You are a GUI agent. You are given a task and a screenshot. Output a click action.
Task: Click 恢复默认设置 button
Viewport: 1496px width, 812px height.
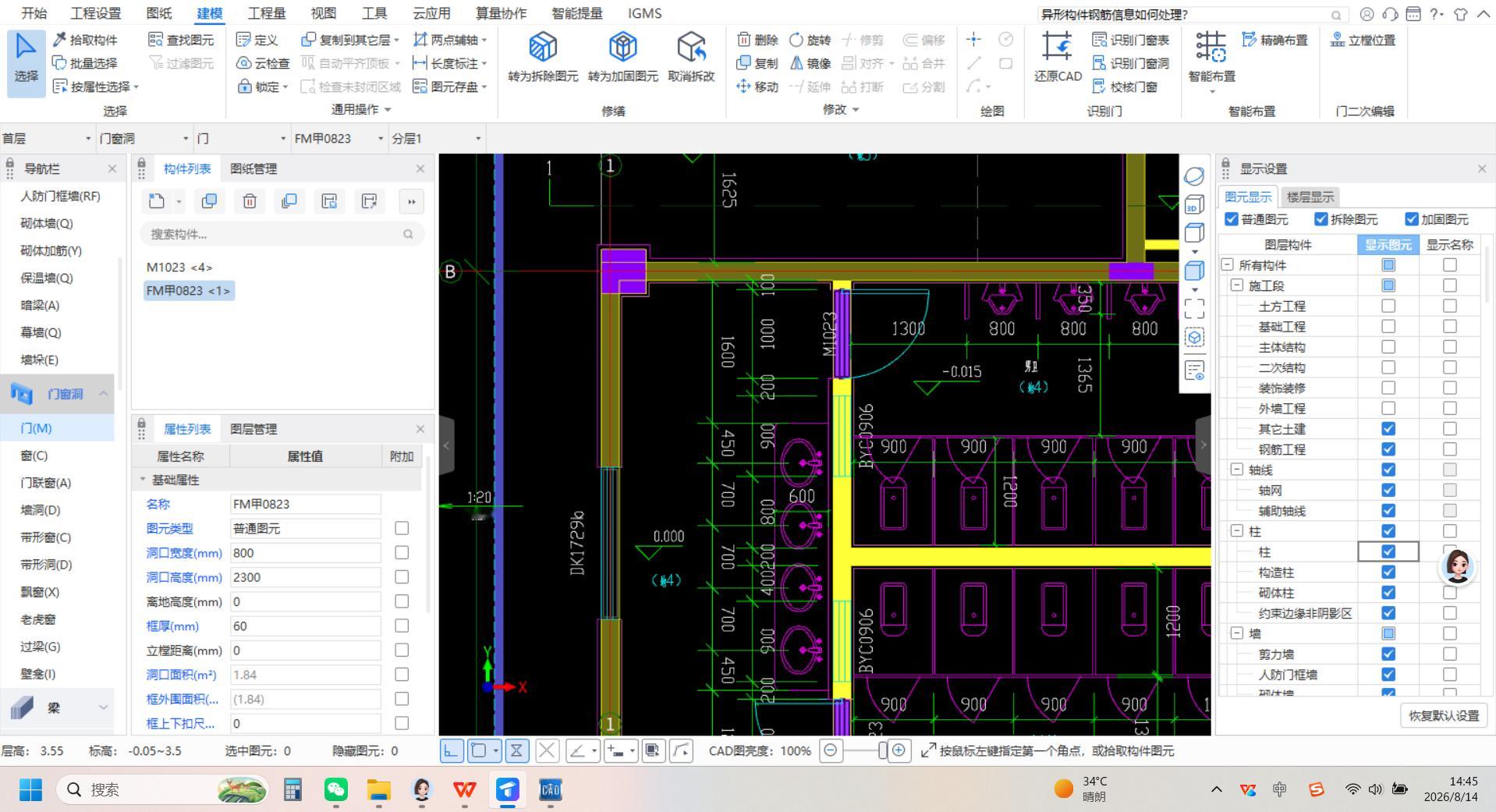coord(1444,715)
